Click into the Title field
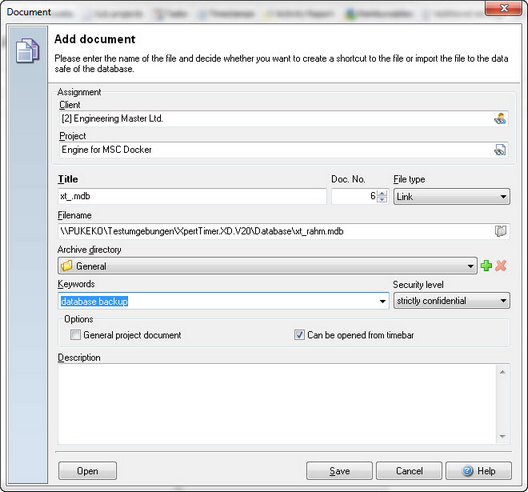The width and height of the screenshot is (528, 492). pos(192,196)
